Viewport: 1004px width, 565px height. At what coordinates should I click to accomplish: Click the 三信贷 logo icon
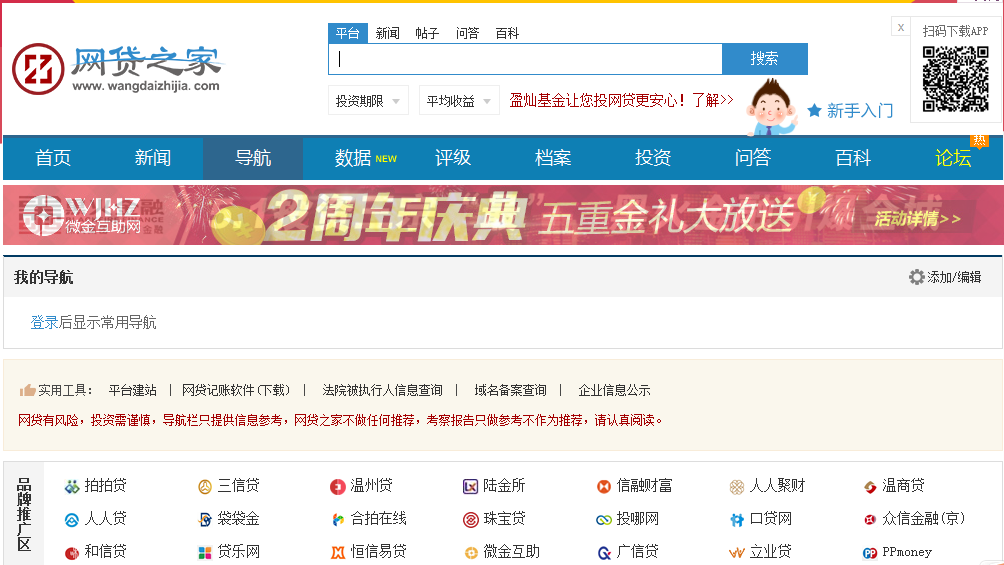[x=205, y=487]
